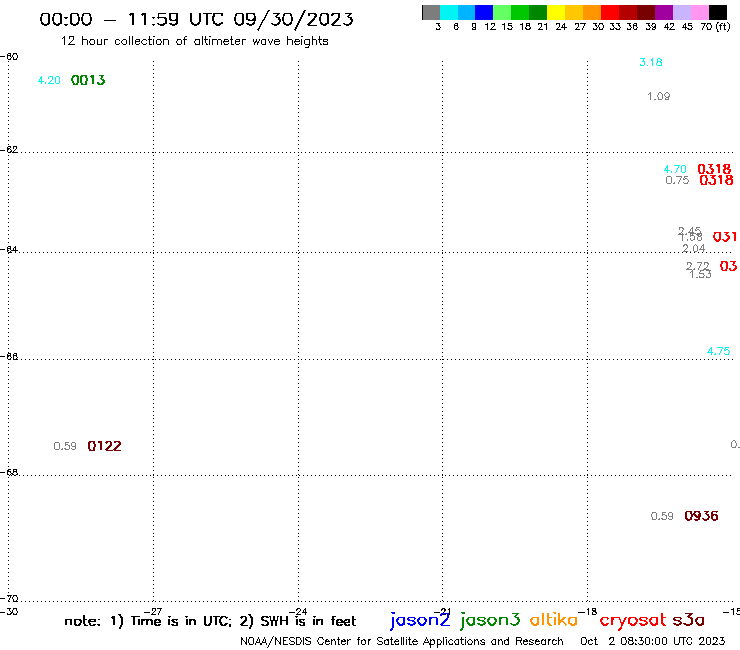Click the cyan wave height value 3.18
The height and width of the screenshot is (650, 740).
[x=651, y=62]
